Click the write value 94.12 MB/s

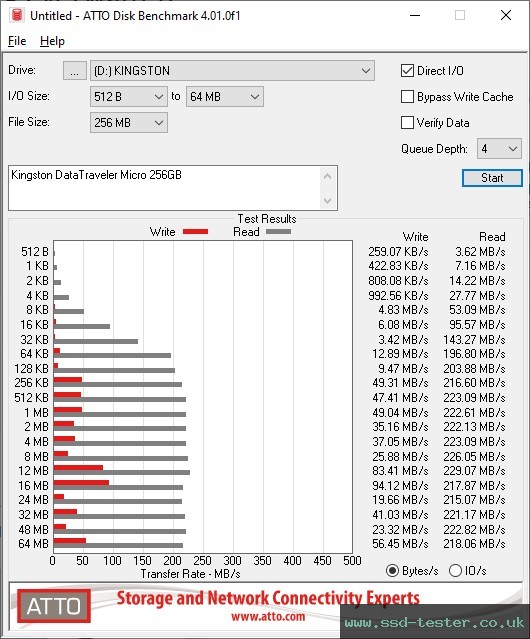pyautogui.click(x=400, y=486)
